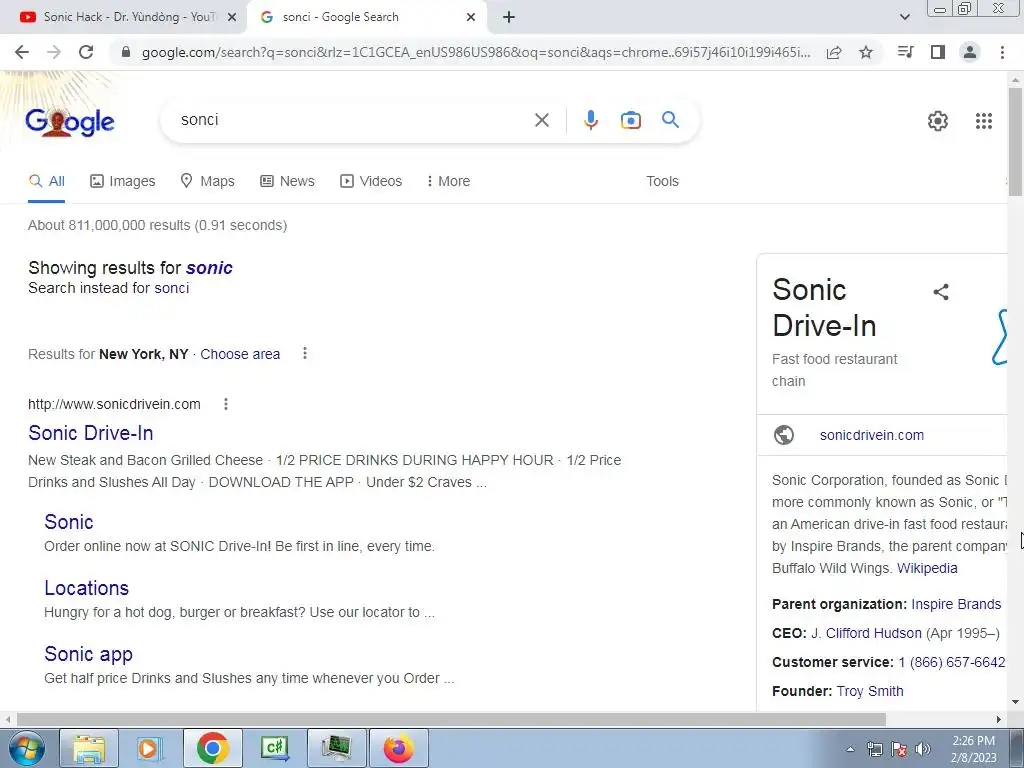Screen dimensions: 1024x768
Task: Submit search with magnifier icon
Action: click(670, 120)
